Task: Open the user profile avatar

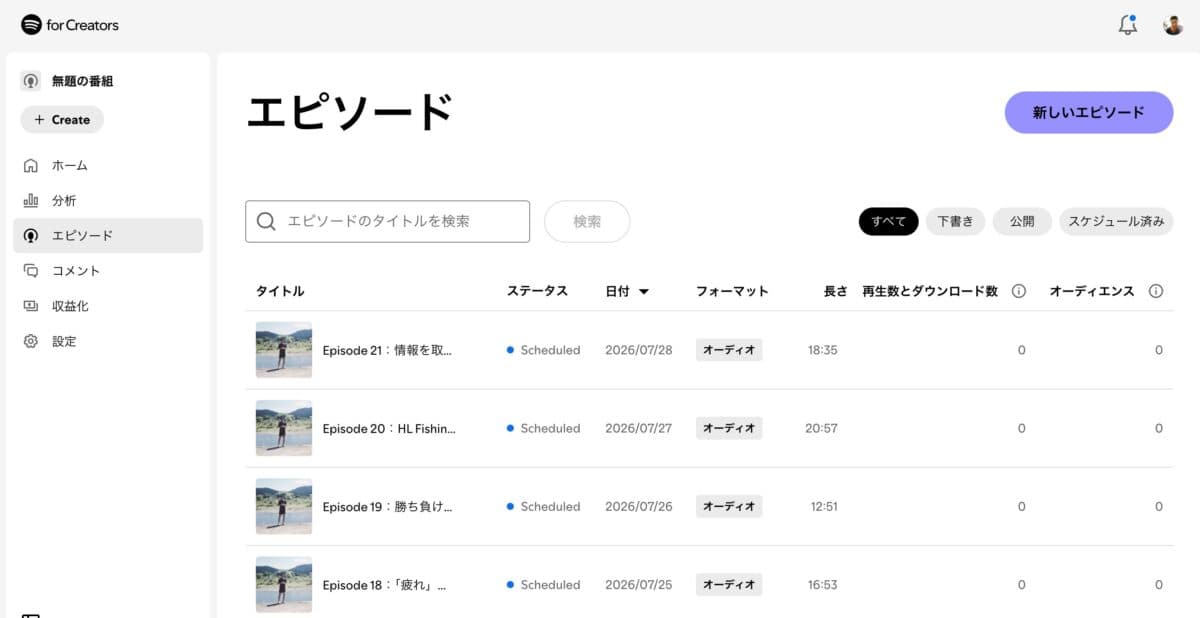Action: [x=1173, y=25]
